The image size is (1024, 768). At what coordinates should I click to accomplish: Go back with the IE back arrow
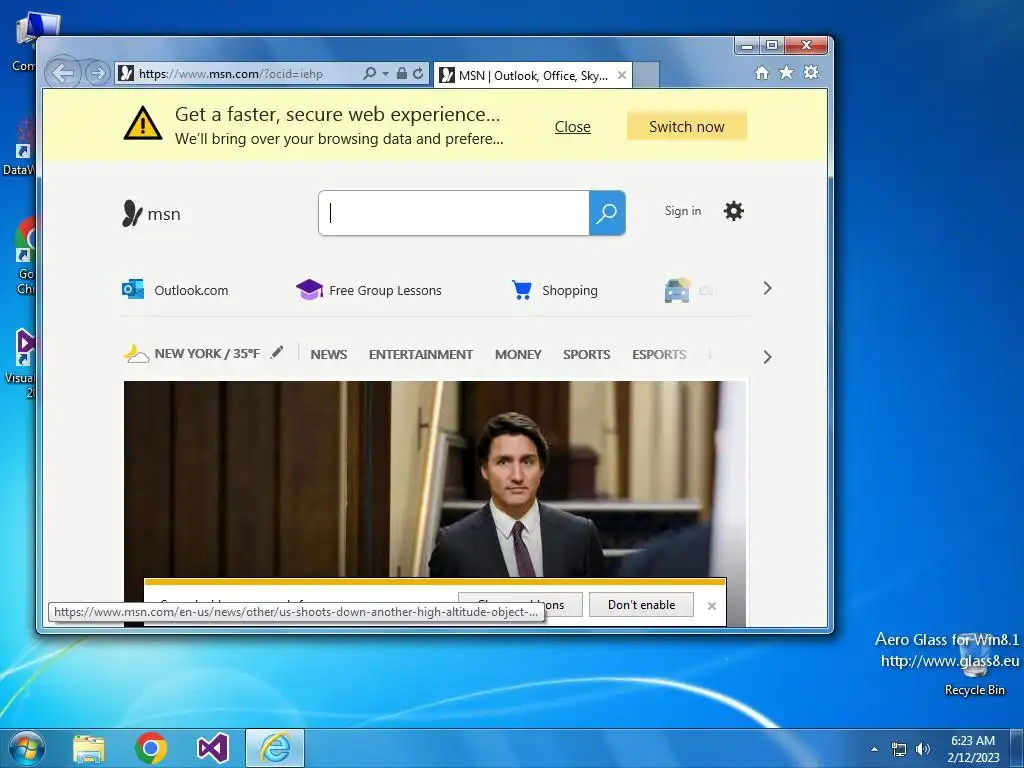(x=63, y=72)
